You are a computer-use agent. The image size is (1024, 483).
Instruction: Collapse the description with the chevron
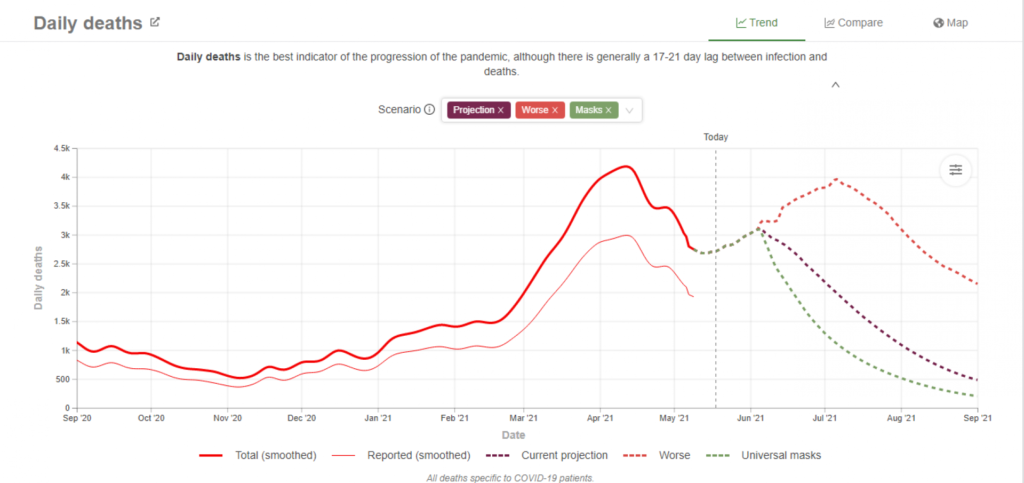click(835, 85)
